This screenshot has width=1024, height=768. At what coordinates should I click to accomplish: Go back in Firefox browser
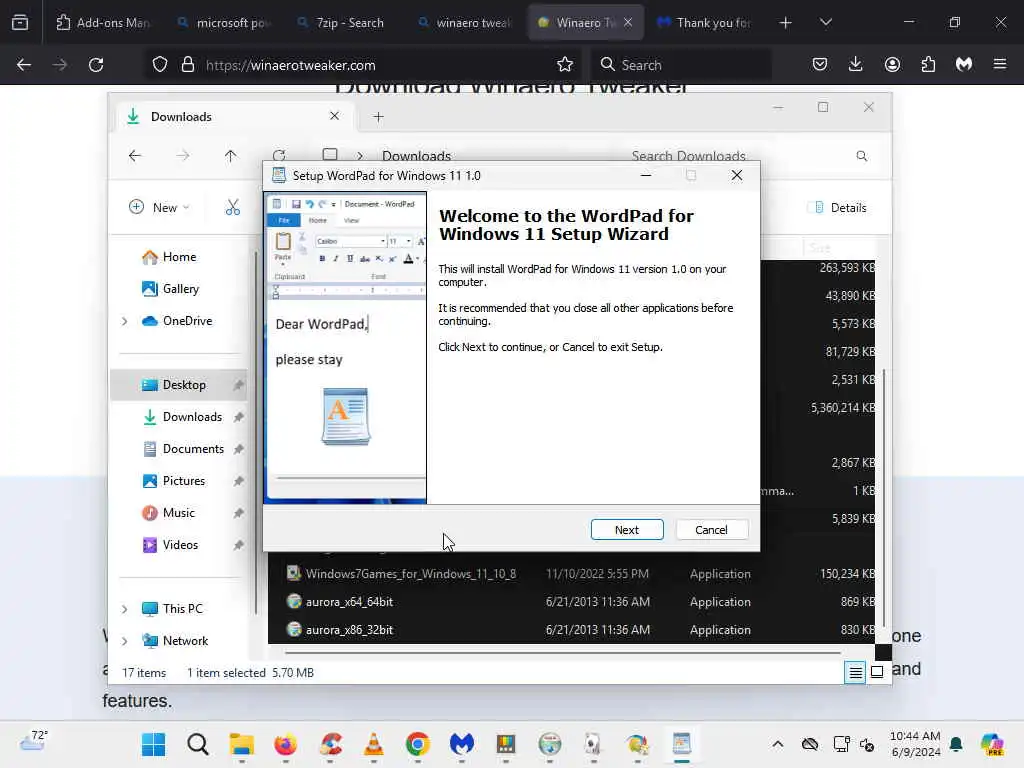(24, 65)
